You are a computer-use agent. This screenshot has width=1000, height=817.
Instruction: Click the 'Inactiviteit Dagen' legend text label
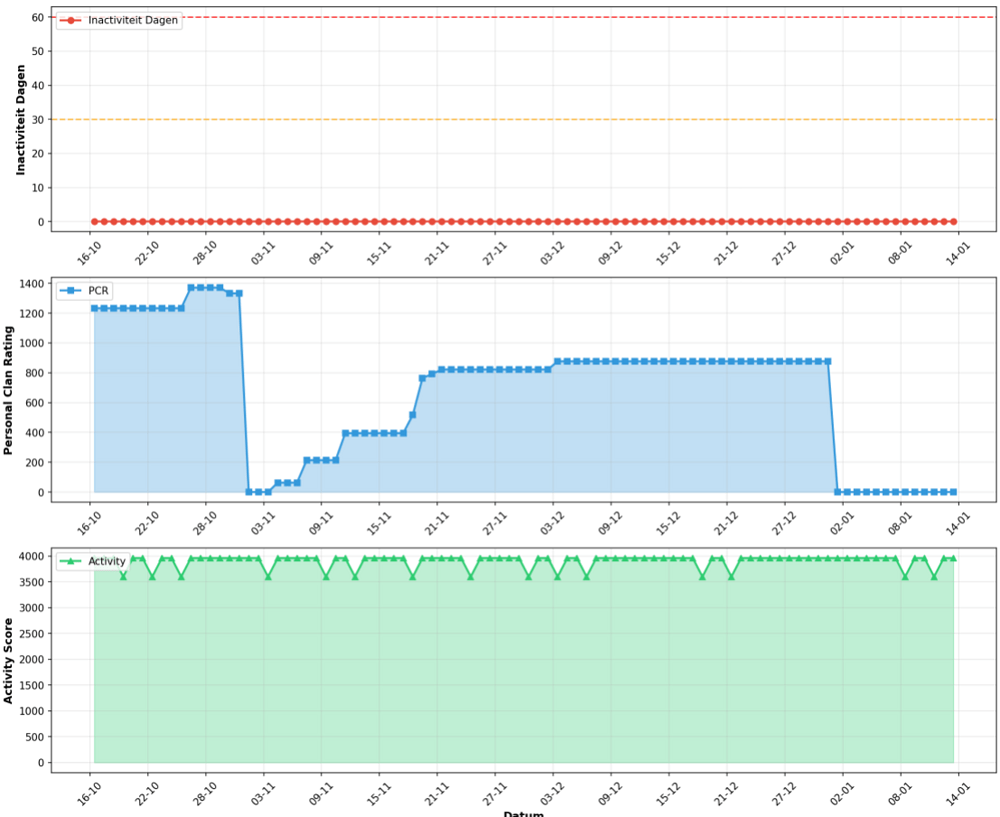(134, 20)
